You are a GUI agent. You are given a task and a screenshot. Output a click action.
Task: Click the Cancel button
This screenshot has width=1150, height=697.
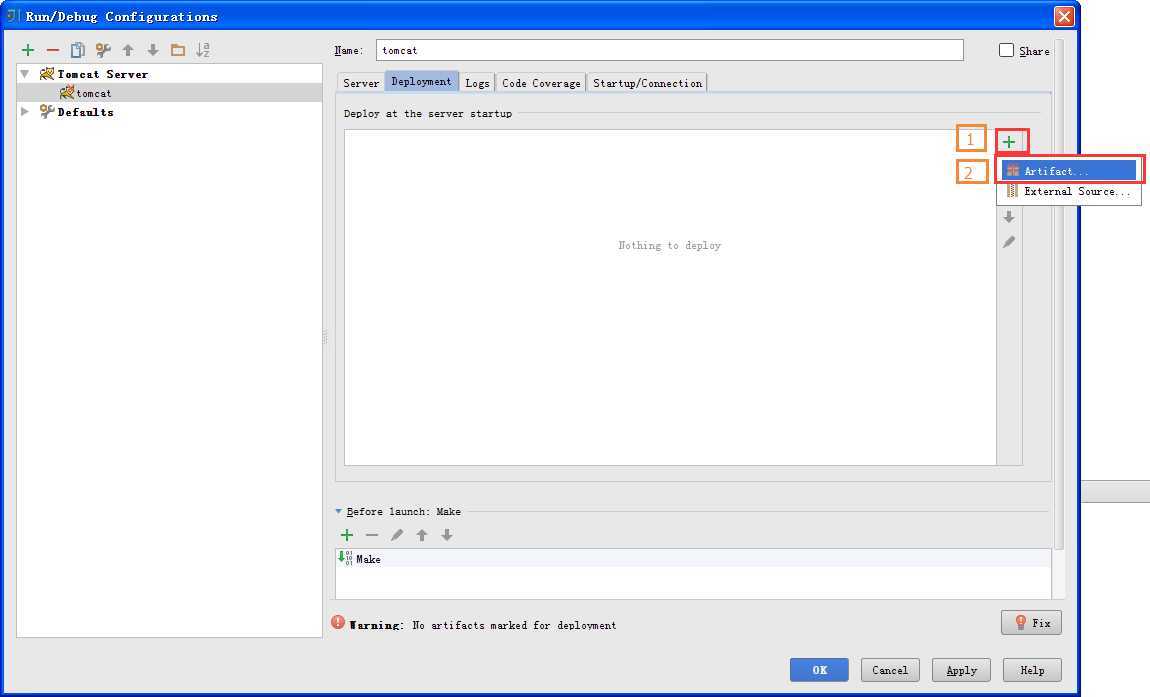(x=890, y=670)
